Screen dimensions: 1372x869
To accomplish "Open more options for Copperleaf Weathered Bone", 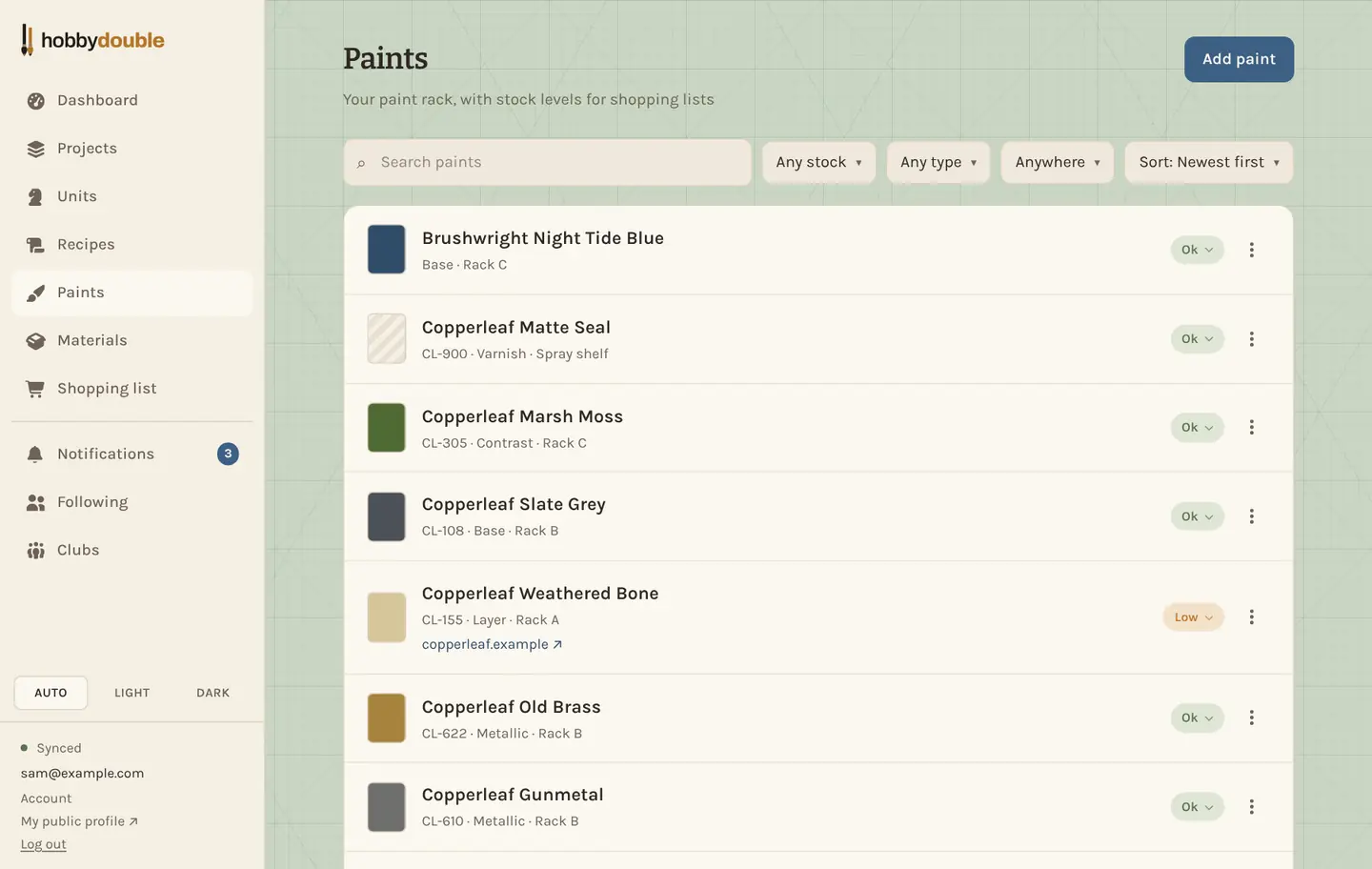I will coord(1251,617).
